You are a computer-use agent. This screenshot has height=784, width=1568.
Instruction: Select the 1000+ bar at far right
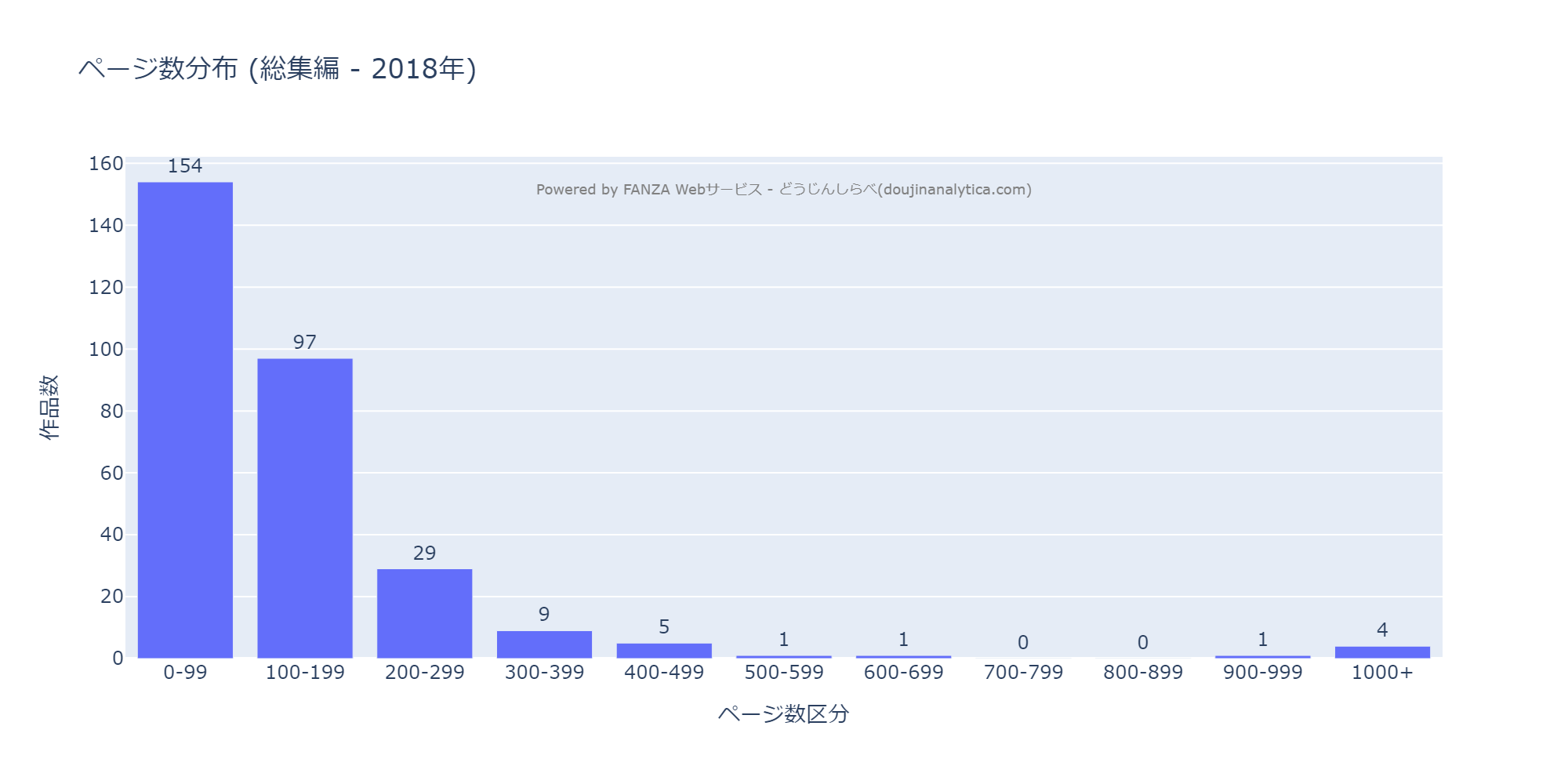pos(1382,652)
